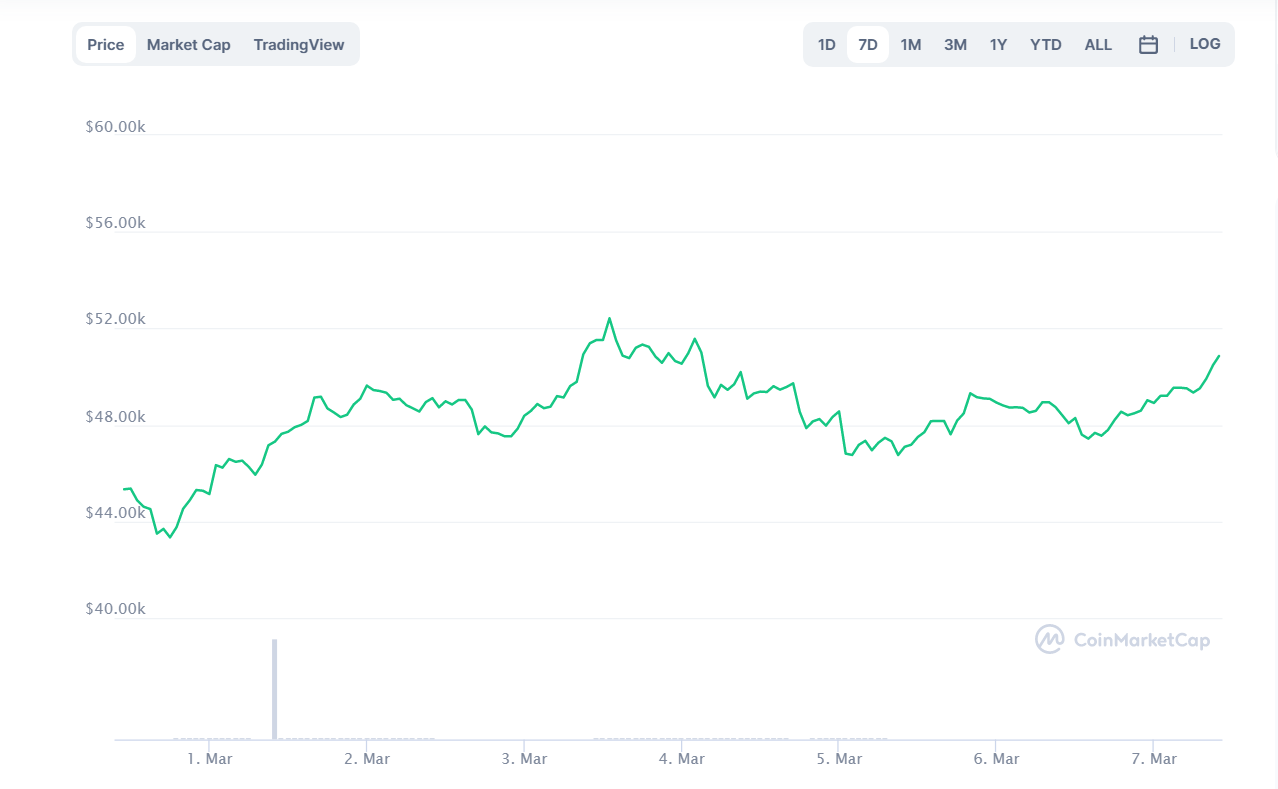
Task: Click the tall volume bar near 1. Mar
Action: [x=274, y=688]
